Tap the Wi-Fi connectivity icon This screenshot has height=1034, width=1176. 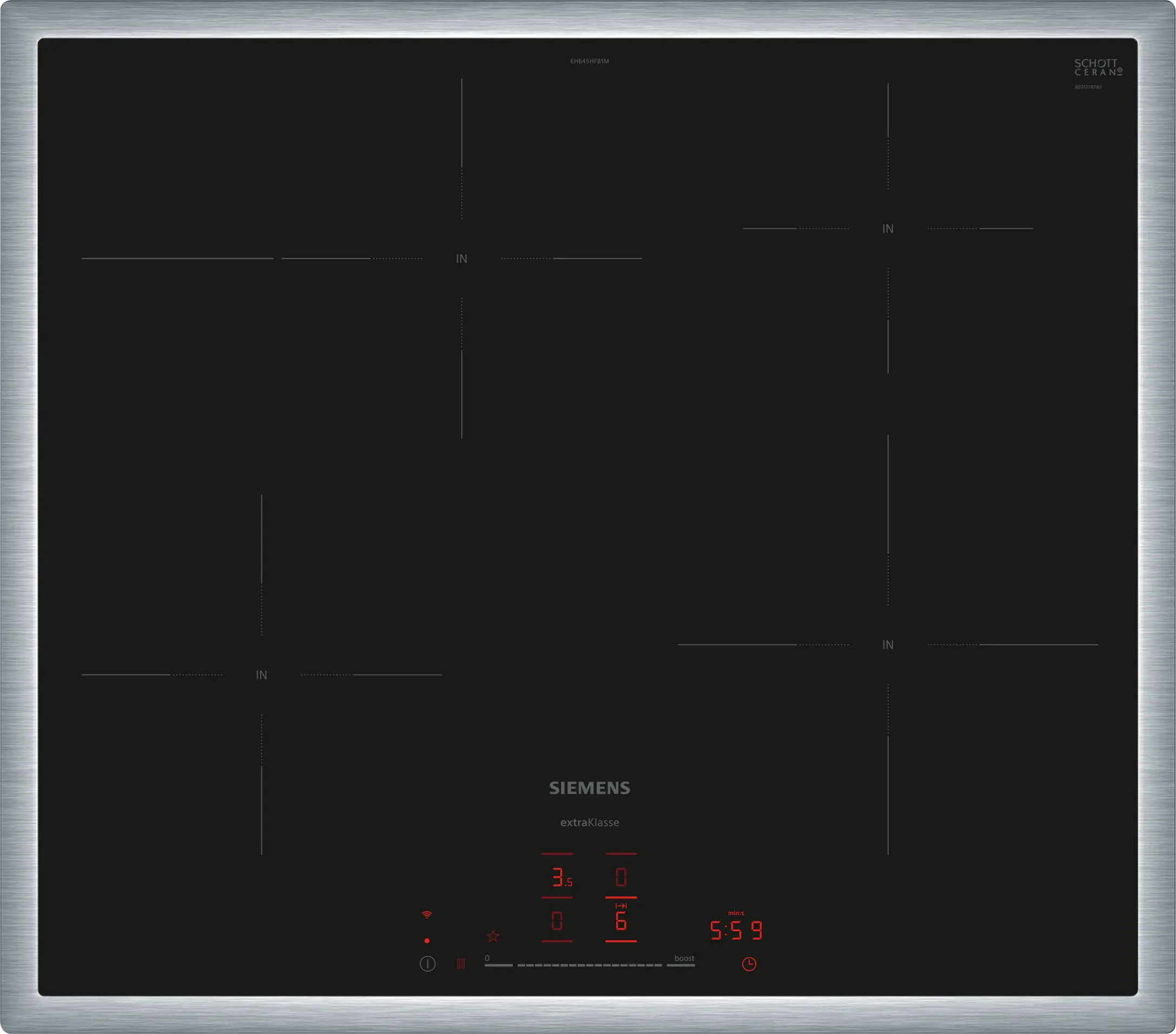[x=427, y=914]
